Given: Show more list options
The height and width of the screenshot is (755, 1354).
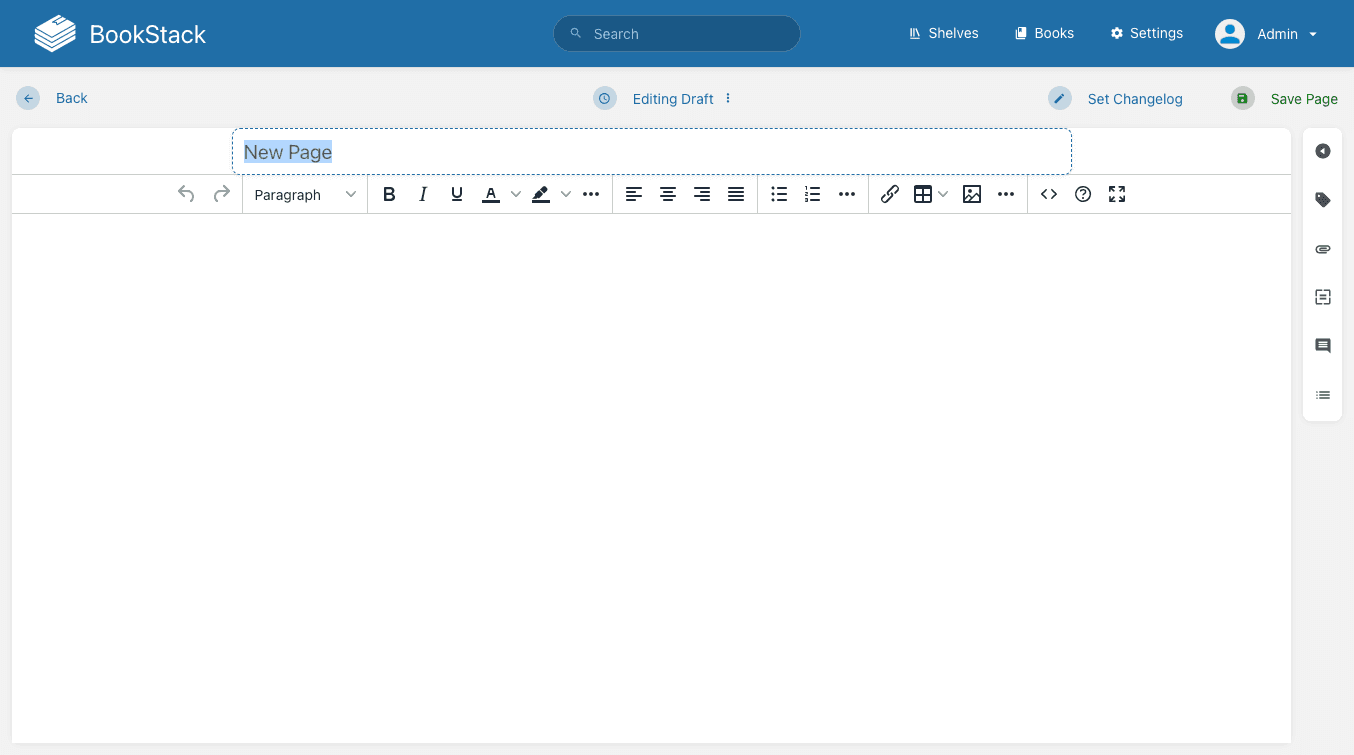Looking at the screenshot, I should 847,194.
